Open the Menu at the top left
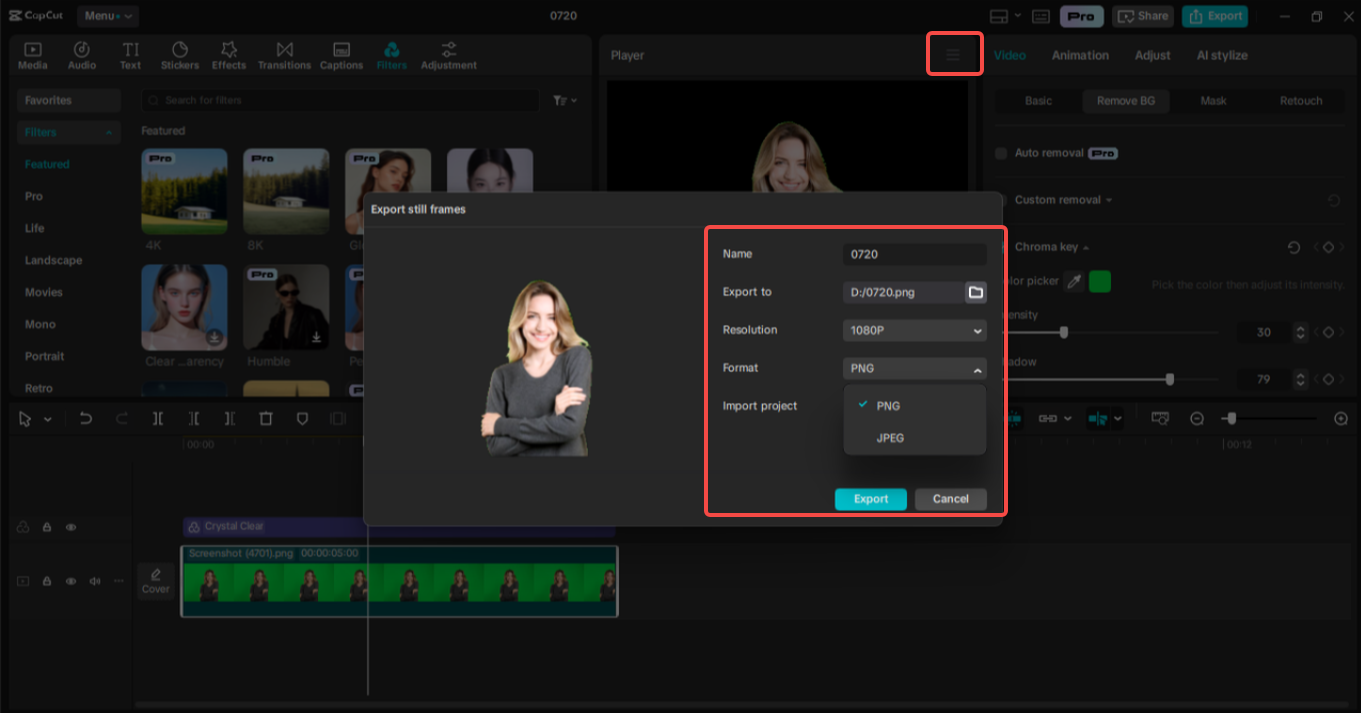The height and width of the screenshot is (713, 1361). (108, 16)
